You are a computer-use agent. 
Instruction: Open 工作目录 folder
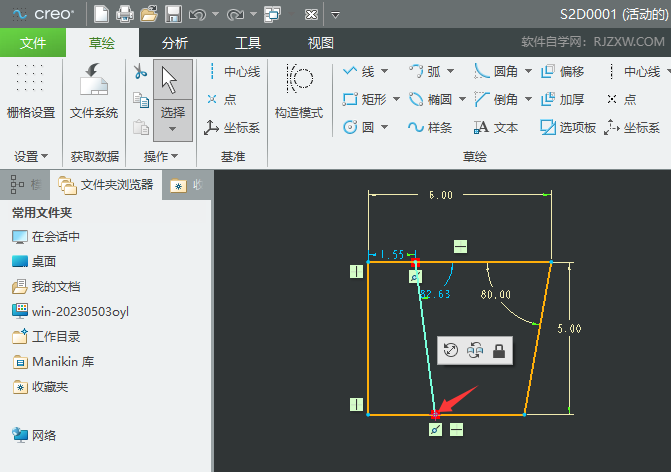46,336
